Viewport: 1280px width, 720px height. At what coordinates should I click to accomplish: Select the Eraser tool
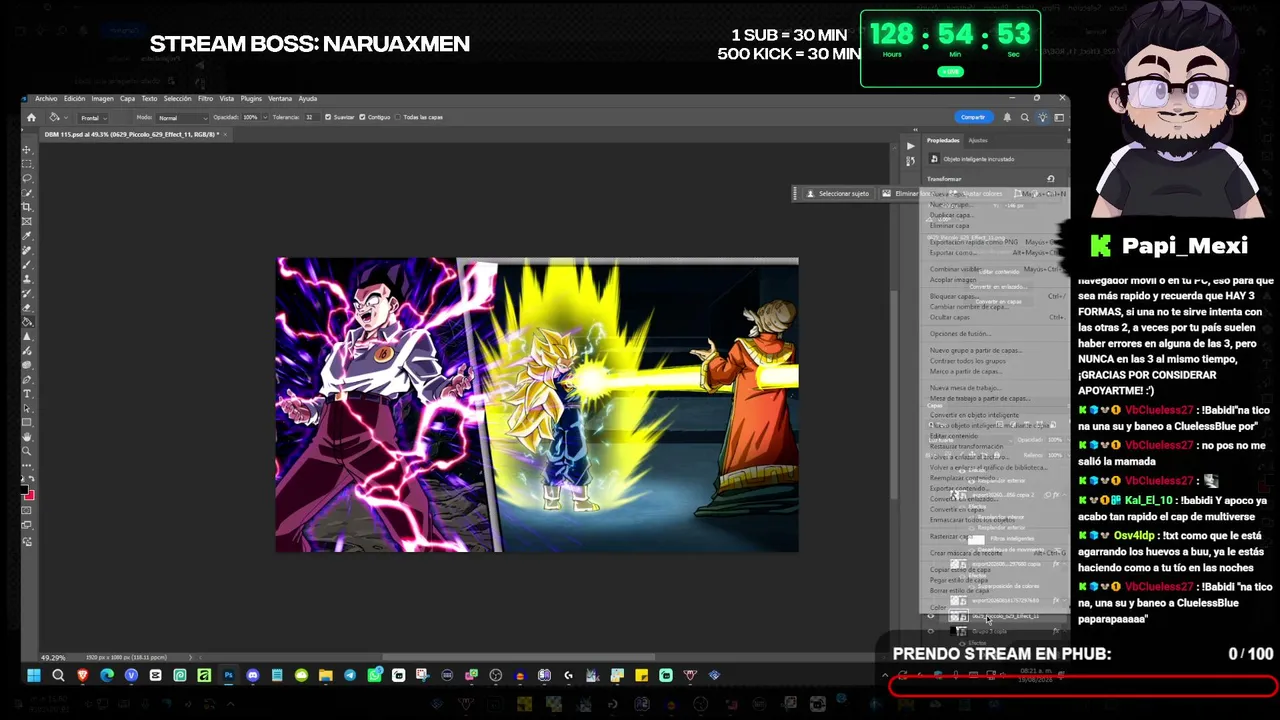click(27, 307)
